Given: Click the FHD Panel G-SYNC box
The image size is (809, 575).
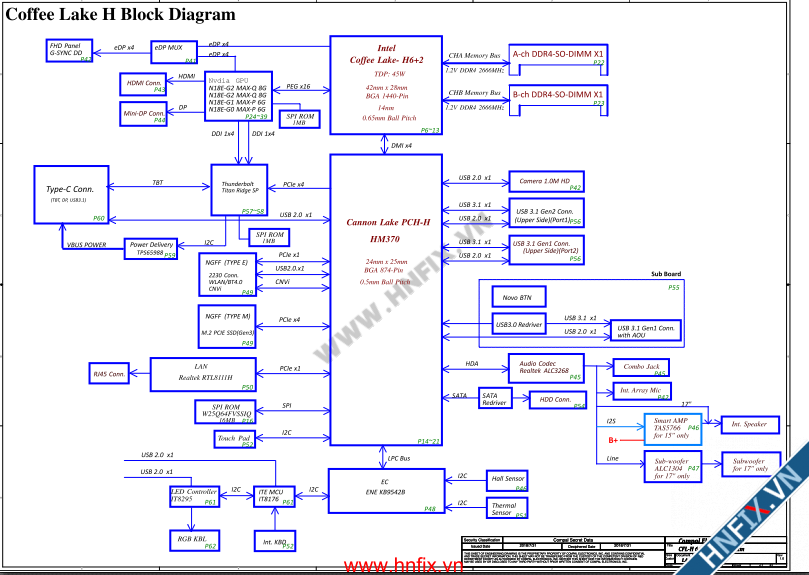Looking at the screenshot, I should tap(70, 51).
